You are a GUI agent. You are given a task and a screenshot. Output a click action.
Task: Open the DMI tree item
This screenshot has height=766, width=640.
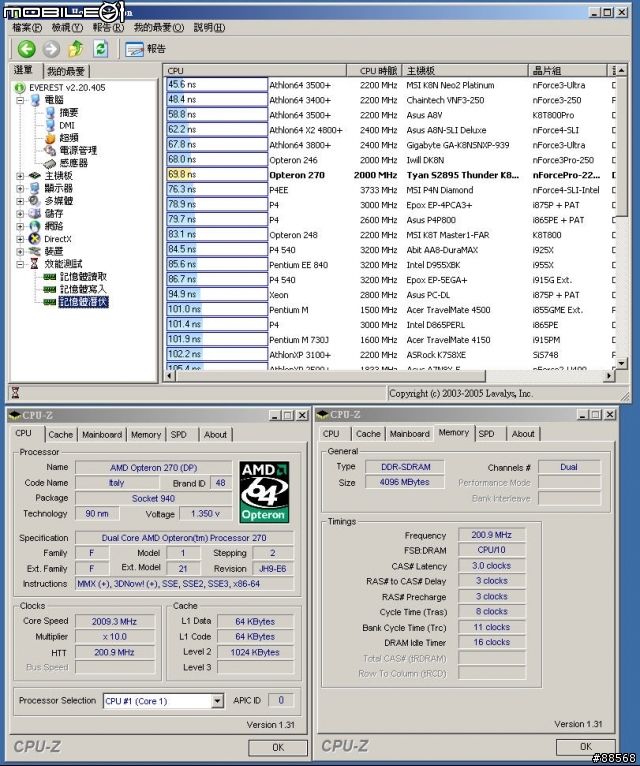(x=67, y=125)
